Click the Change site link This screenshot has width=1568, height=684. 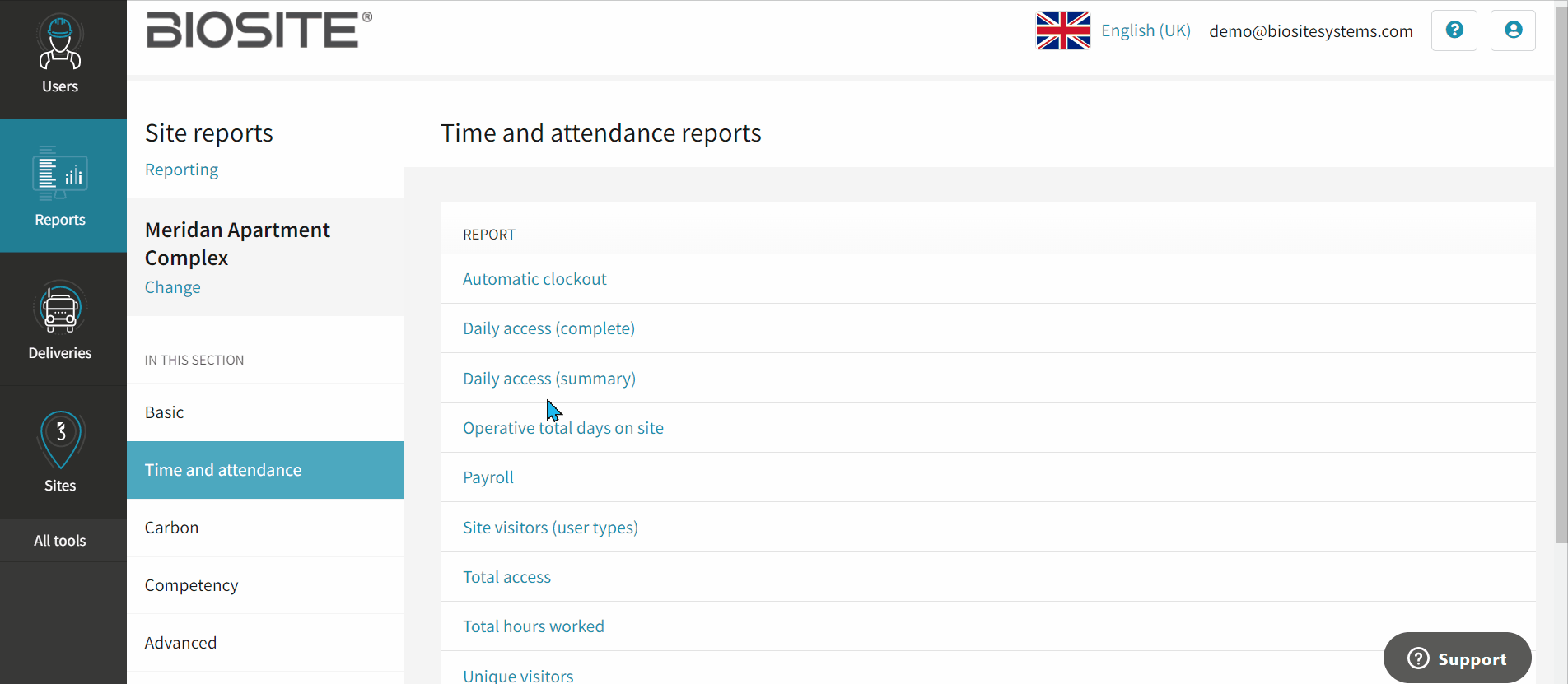coord(172,287)
